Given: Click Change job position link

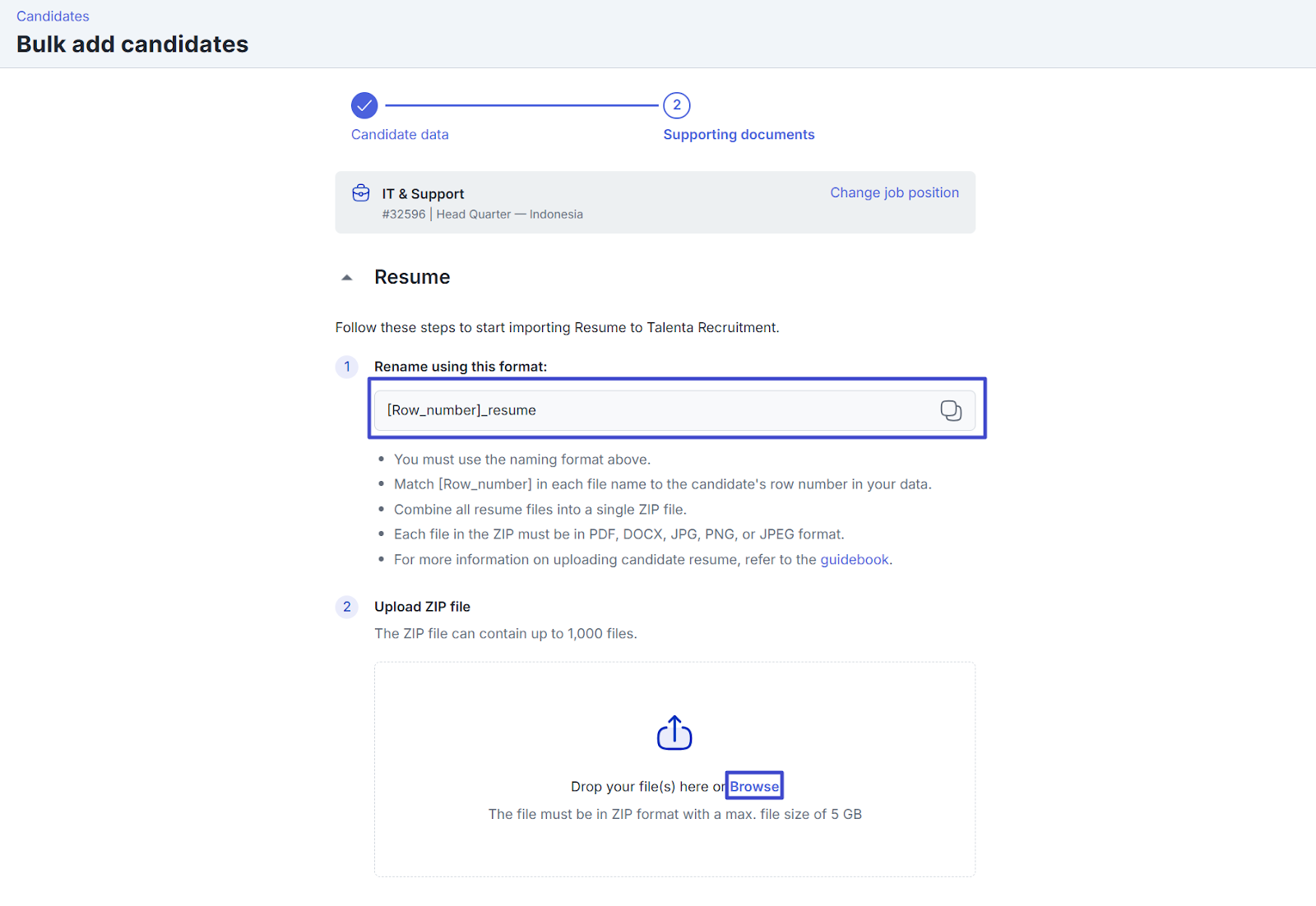Looking at the screenshot, I should click(x=894, y=192).
